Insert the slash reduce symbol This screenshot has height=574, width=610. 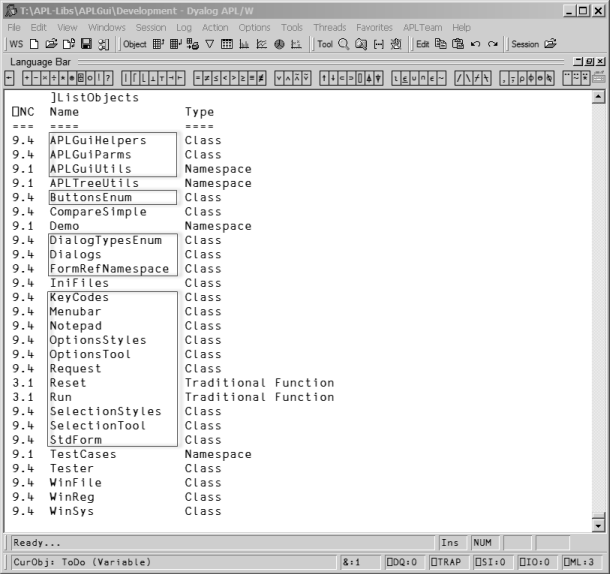[x=459, y=79]
